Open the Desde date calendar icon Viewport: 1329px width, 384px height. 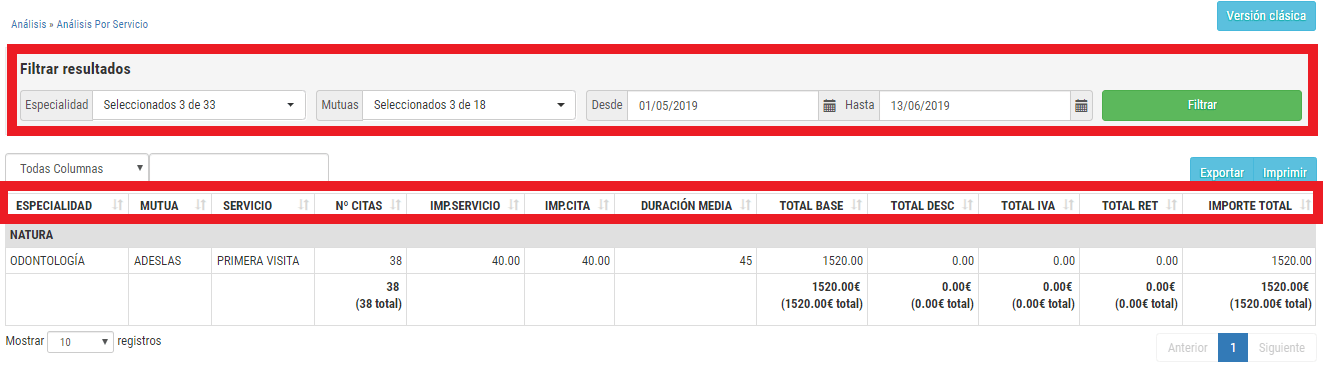click(x=828, y=105)
